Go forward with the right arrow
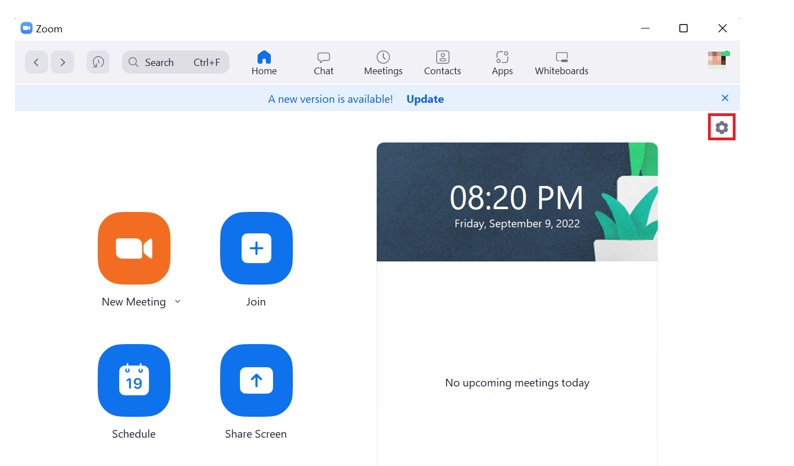794x466 pixels. [63, 62]
